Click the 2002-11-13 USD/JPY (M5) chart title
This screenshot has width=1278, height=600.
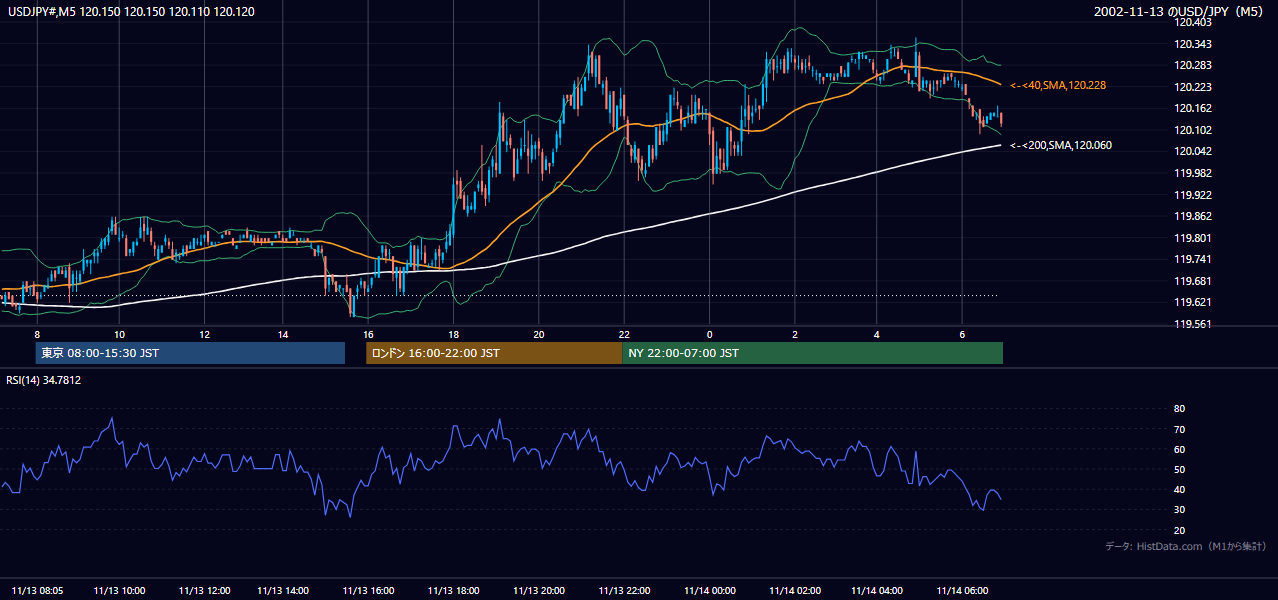point(1180,11)
